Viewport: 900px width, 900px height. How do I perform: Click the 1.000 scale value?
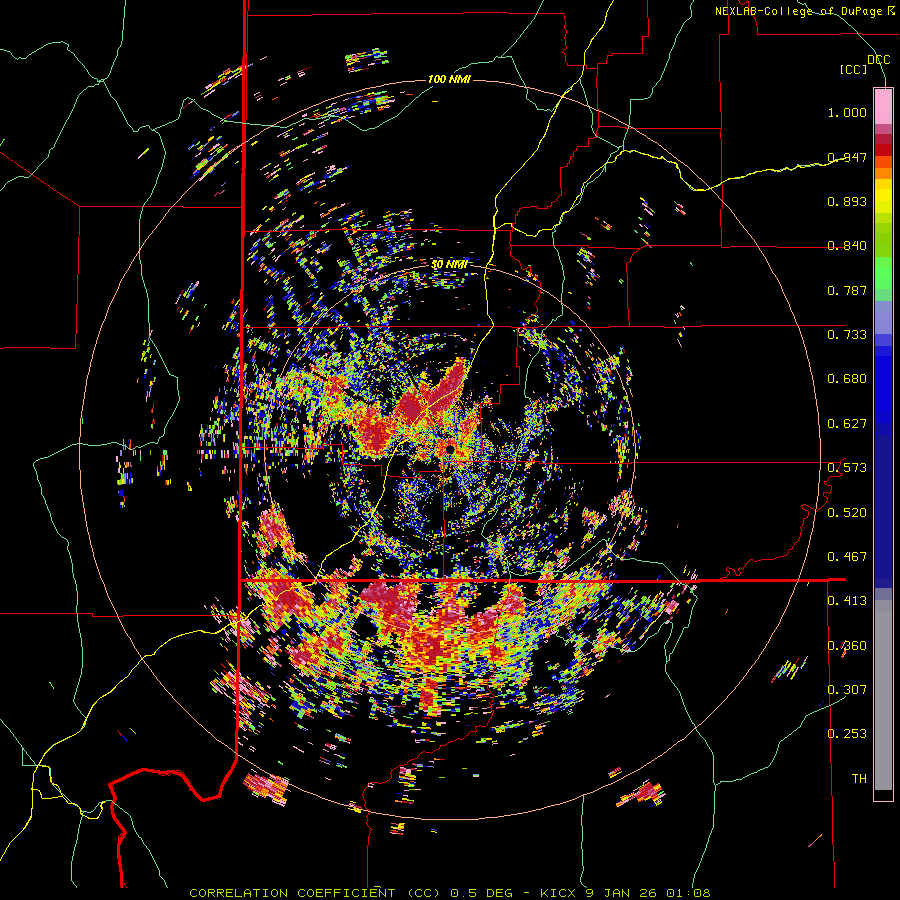coord(847,112)
